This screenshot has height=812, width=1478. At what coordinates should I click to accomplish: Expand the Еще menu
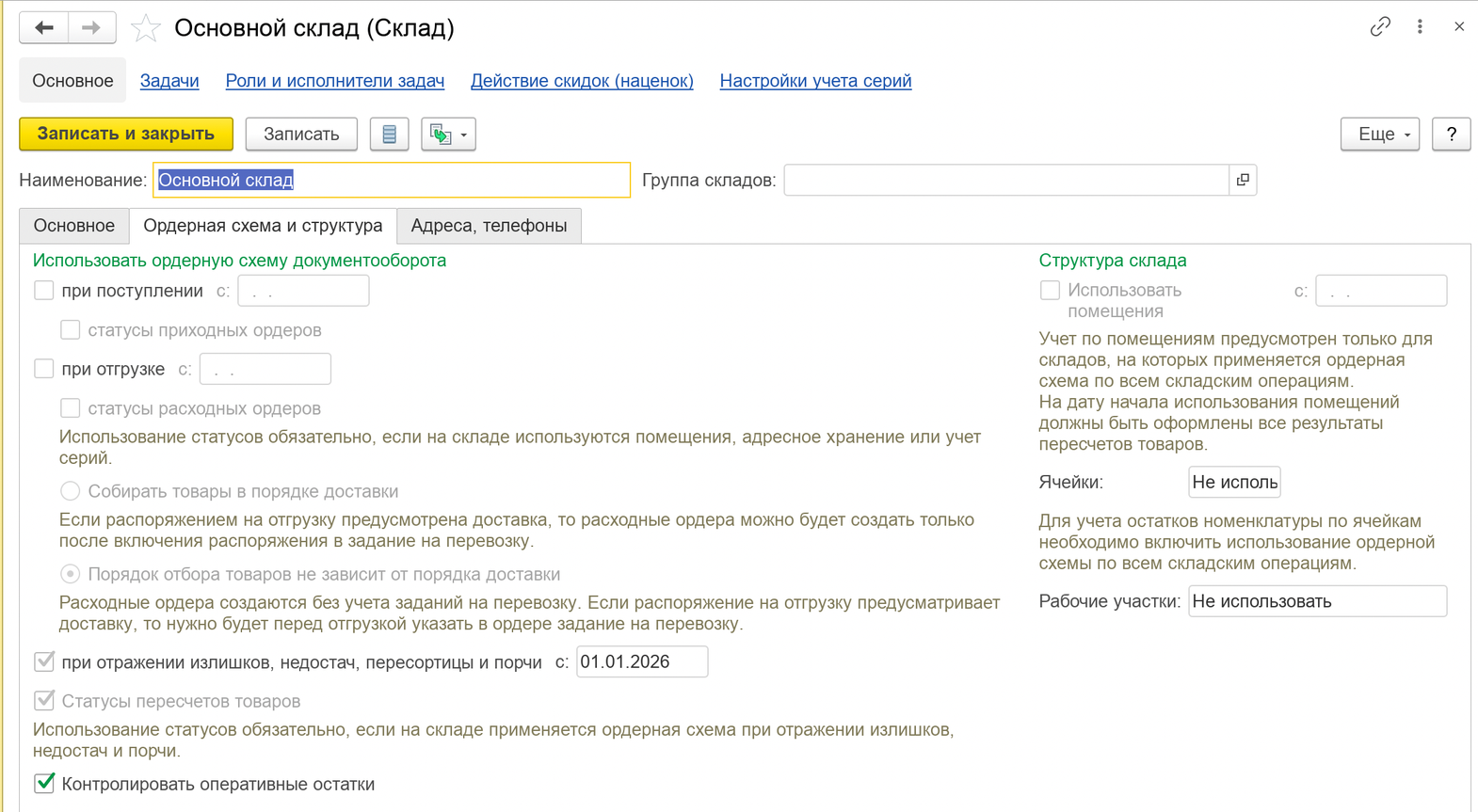tap(1379, 135)
